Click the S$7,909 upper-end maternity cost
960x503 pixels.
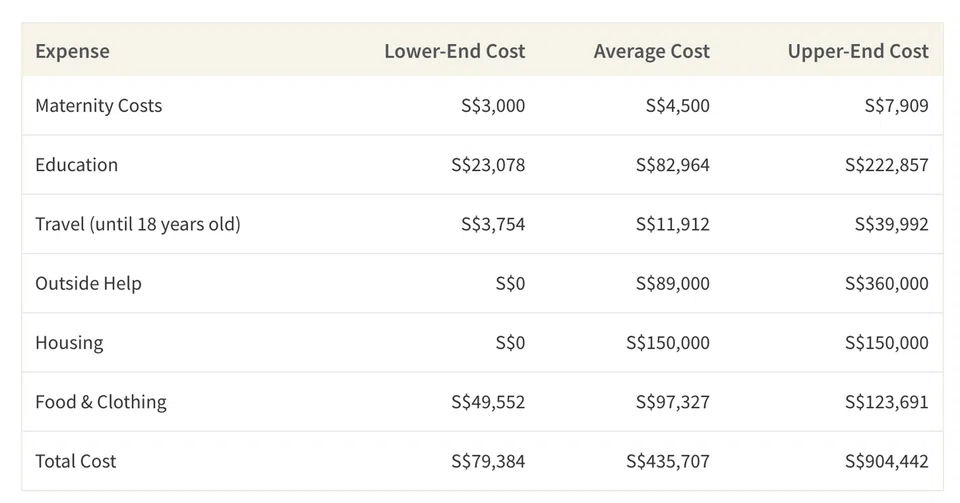click(x=896, y=105)
